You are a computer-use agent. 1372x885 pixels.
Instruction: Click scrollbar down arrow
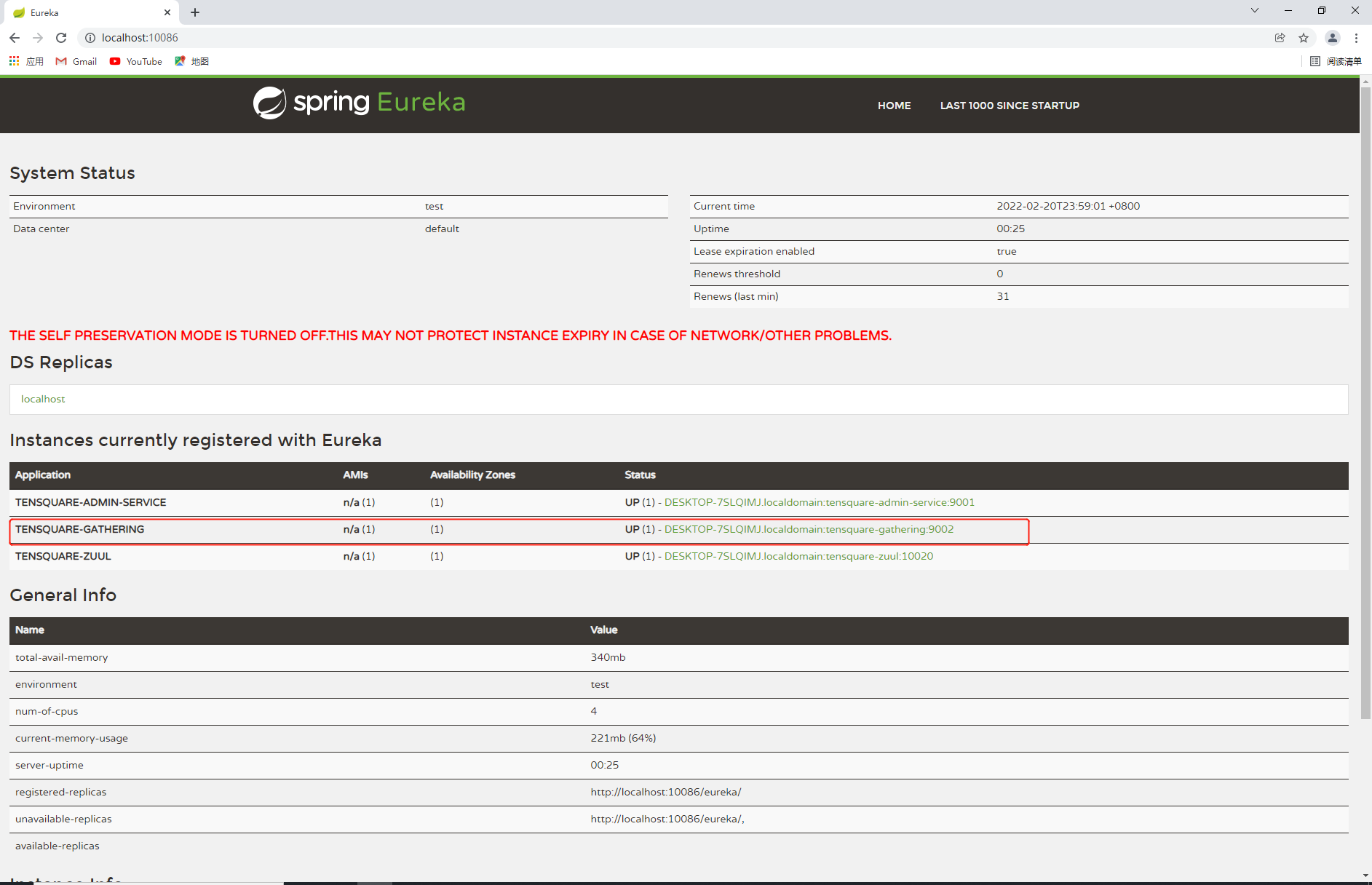[1365, 876]
